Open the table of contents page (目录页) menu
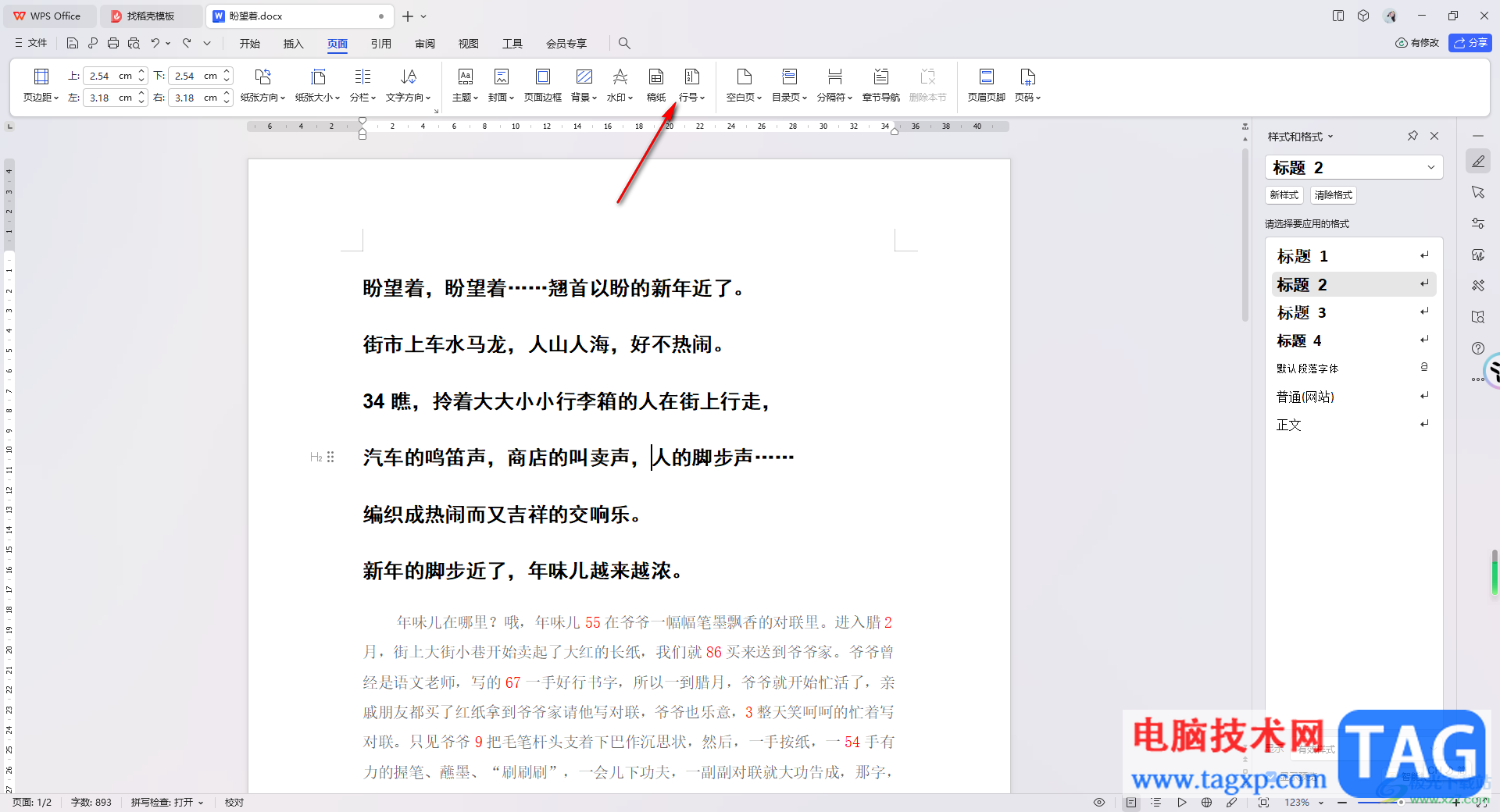The width and height of the screenshot is (1500, 812). click(x=789, y=86)
